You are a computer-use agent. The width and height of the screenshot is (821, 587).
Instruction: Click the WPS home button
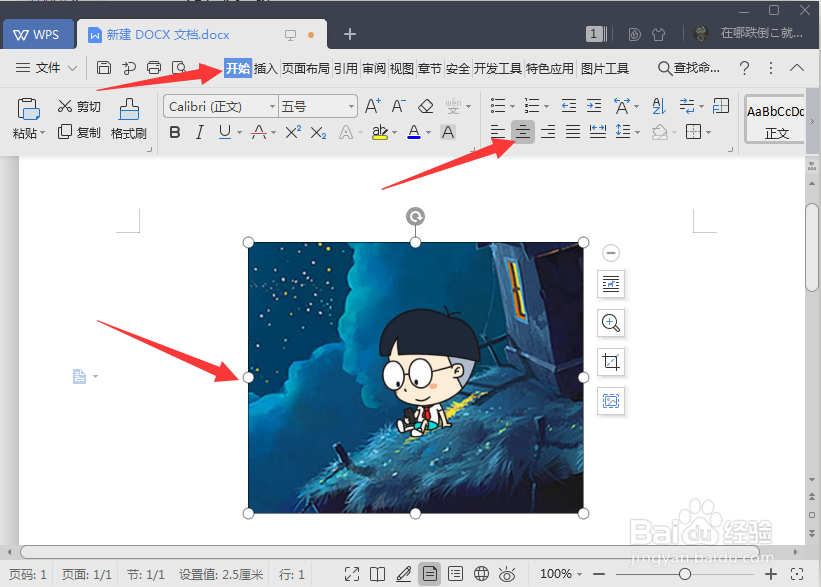click(x=38, y=35)
